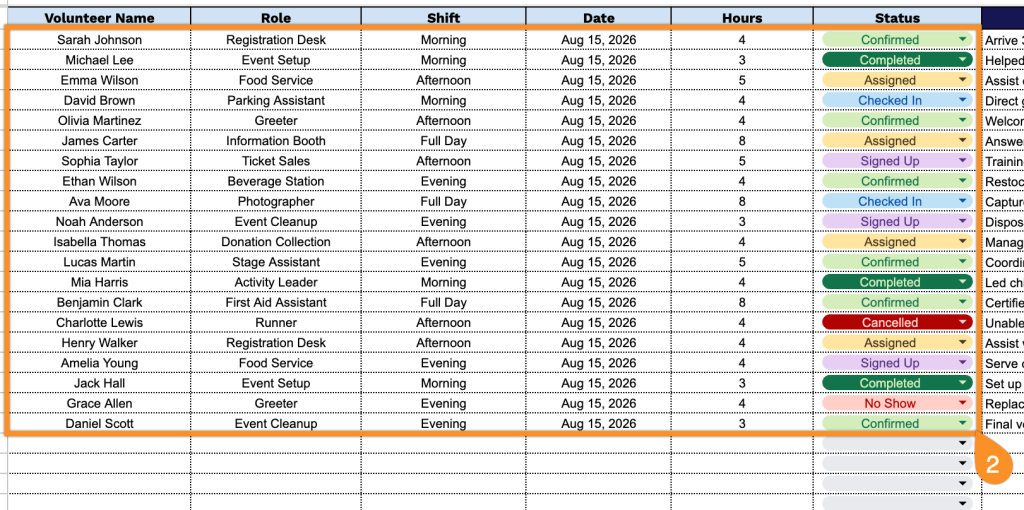Click the orange number 2 step badge

point(992,465)
